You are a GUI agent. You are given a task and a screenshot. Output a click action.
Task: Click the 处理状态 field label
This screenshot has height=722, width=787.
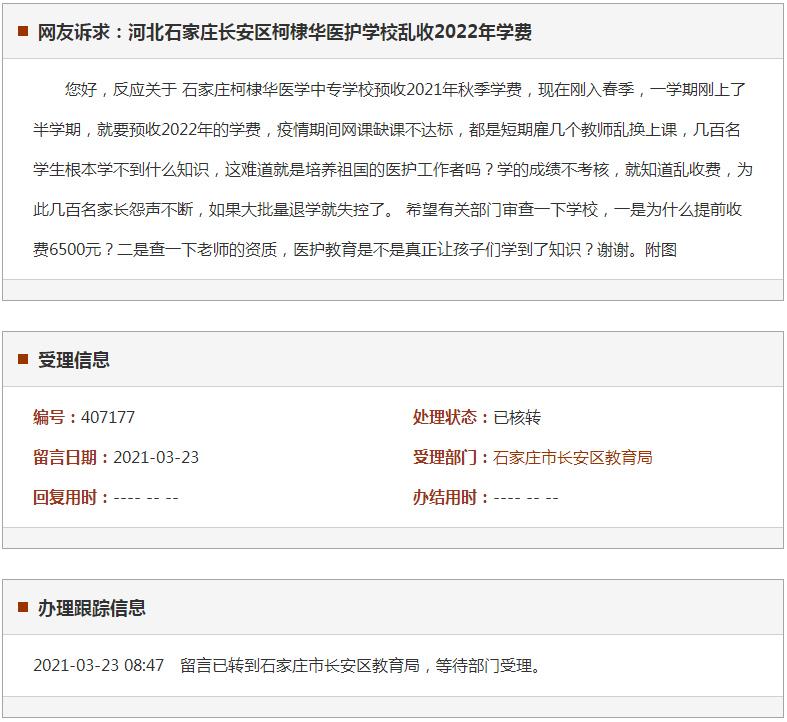[x=448, y=418]
